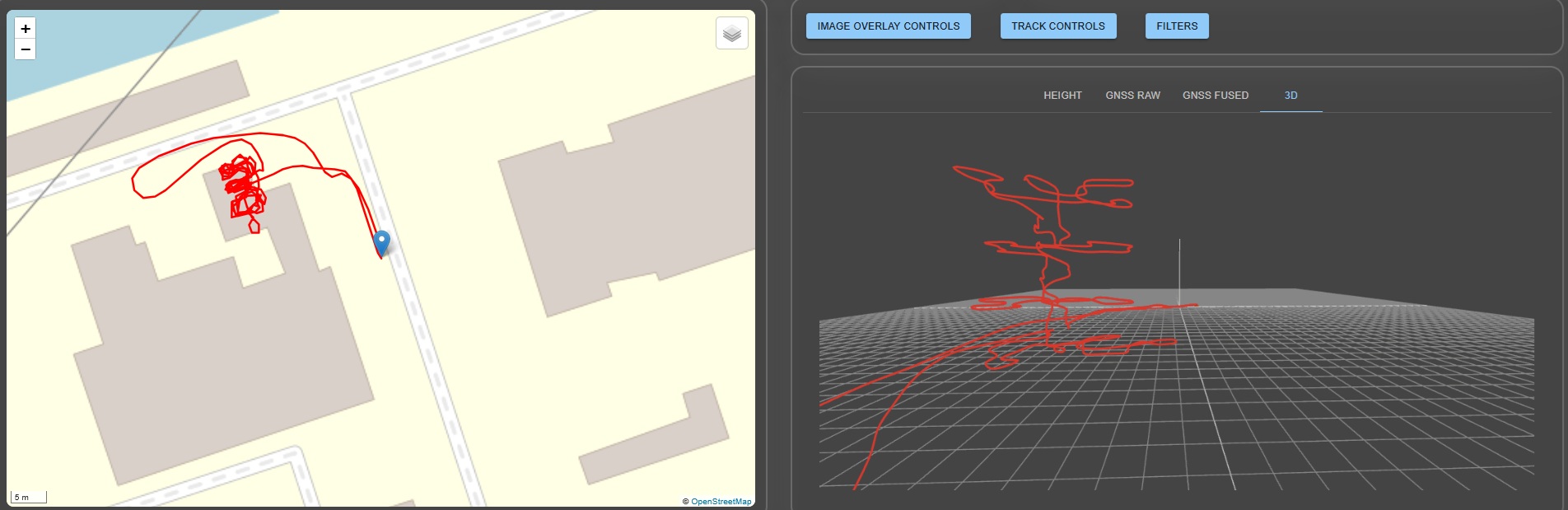The width and height of the screenshot is (1568, 510).
Task: Zoom out on the map
Action: tap(26, 49)
